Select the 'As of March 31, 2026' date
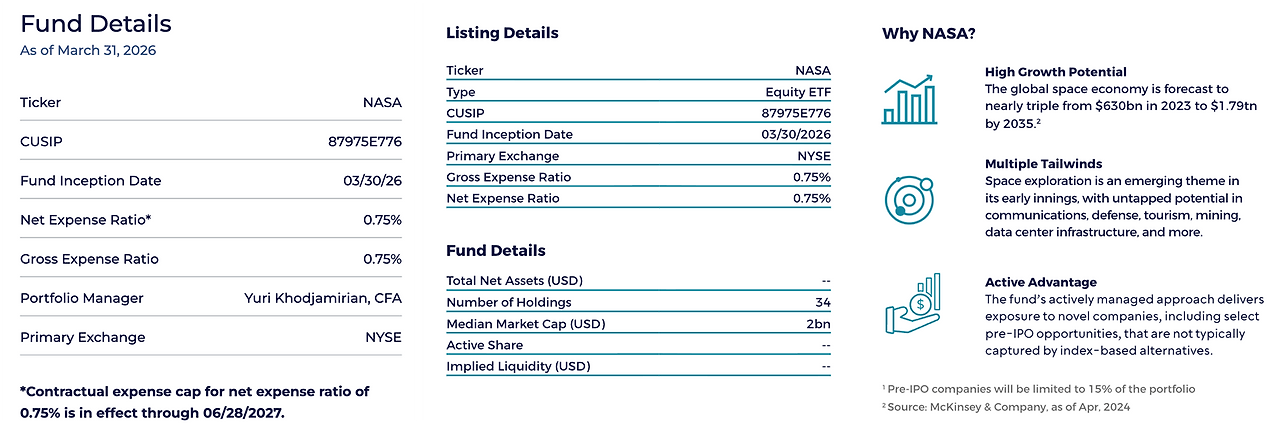Viewport: 1280px width, 423px height. click(x=88, y=50)
